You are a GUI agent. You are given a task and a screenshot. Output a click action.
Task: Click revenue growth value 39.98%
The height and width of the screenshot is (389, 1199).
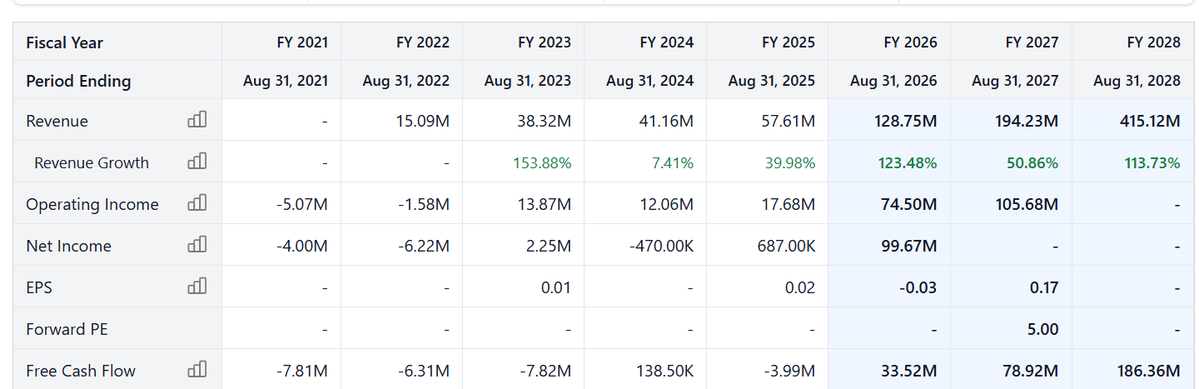point(789,163)
